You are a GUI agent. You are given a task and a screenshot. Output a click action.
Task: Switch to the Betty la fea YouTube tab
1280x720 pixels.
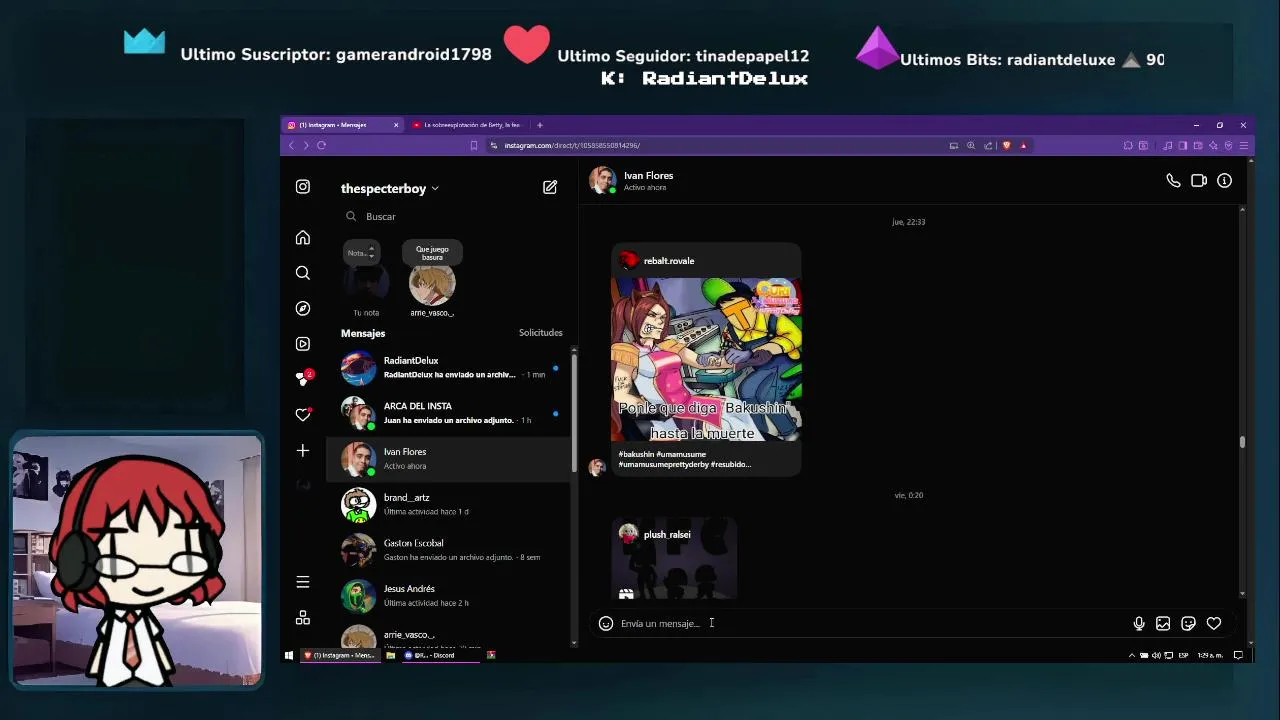click(467, 125)
